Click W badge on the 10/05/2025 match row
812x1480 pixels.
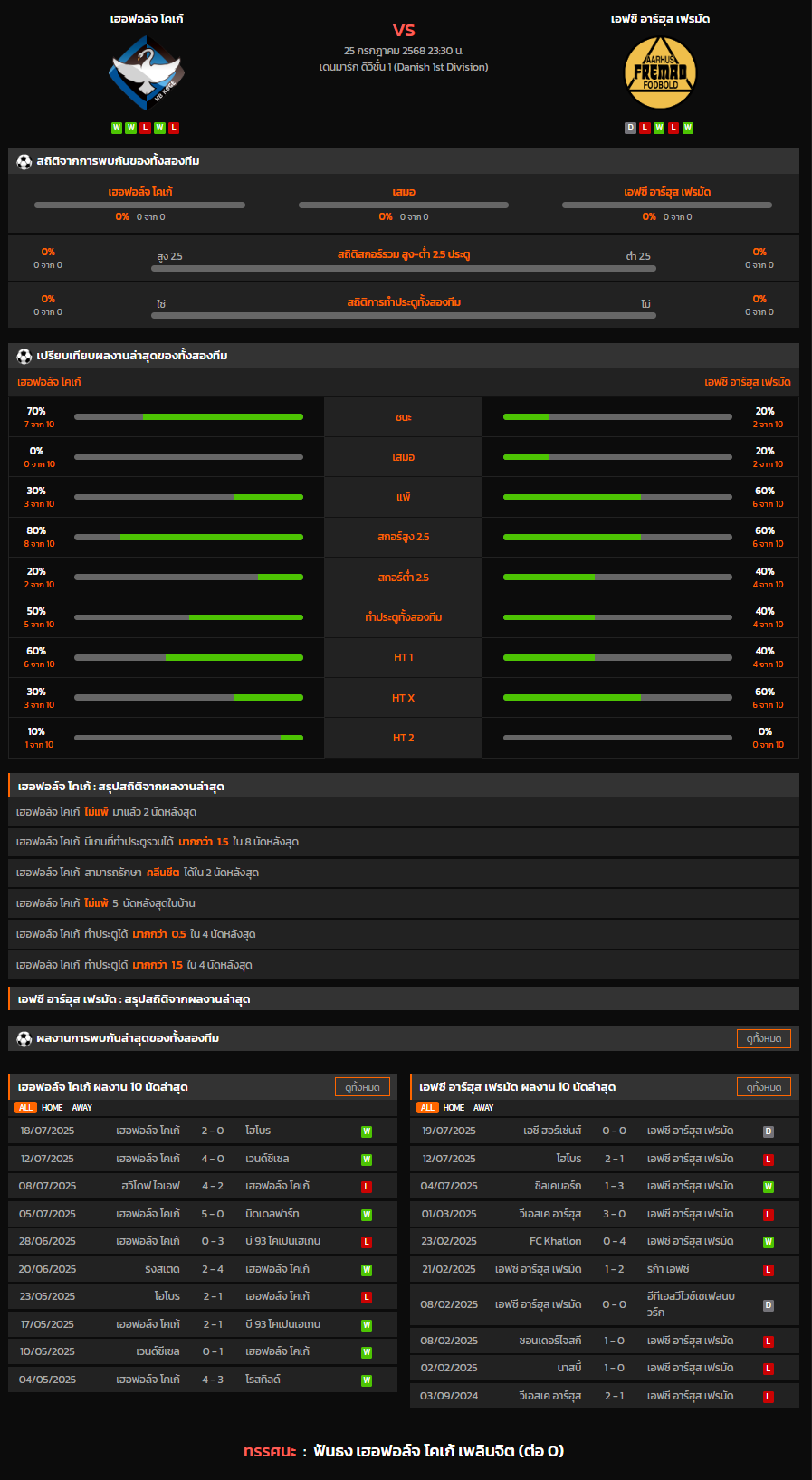point(367,1352)
